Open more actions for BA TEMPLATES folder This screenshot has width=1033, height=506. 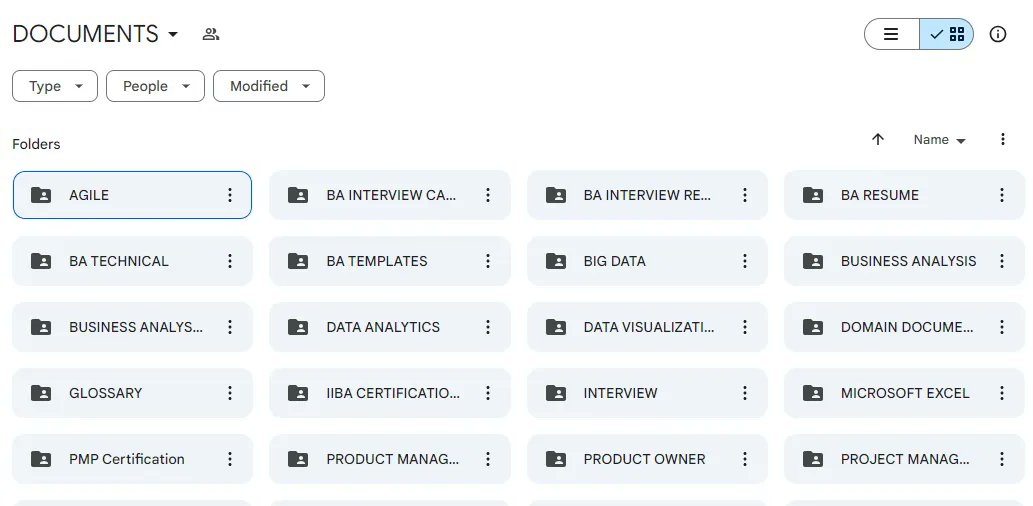pos(488,261)
